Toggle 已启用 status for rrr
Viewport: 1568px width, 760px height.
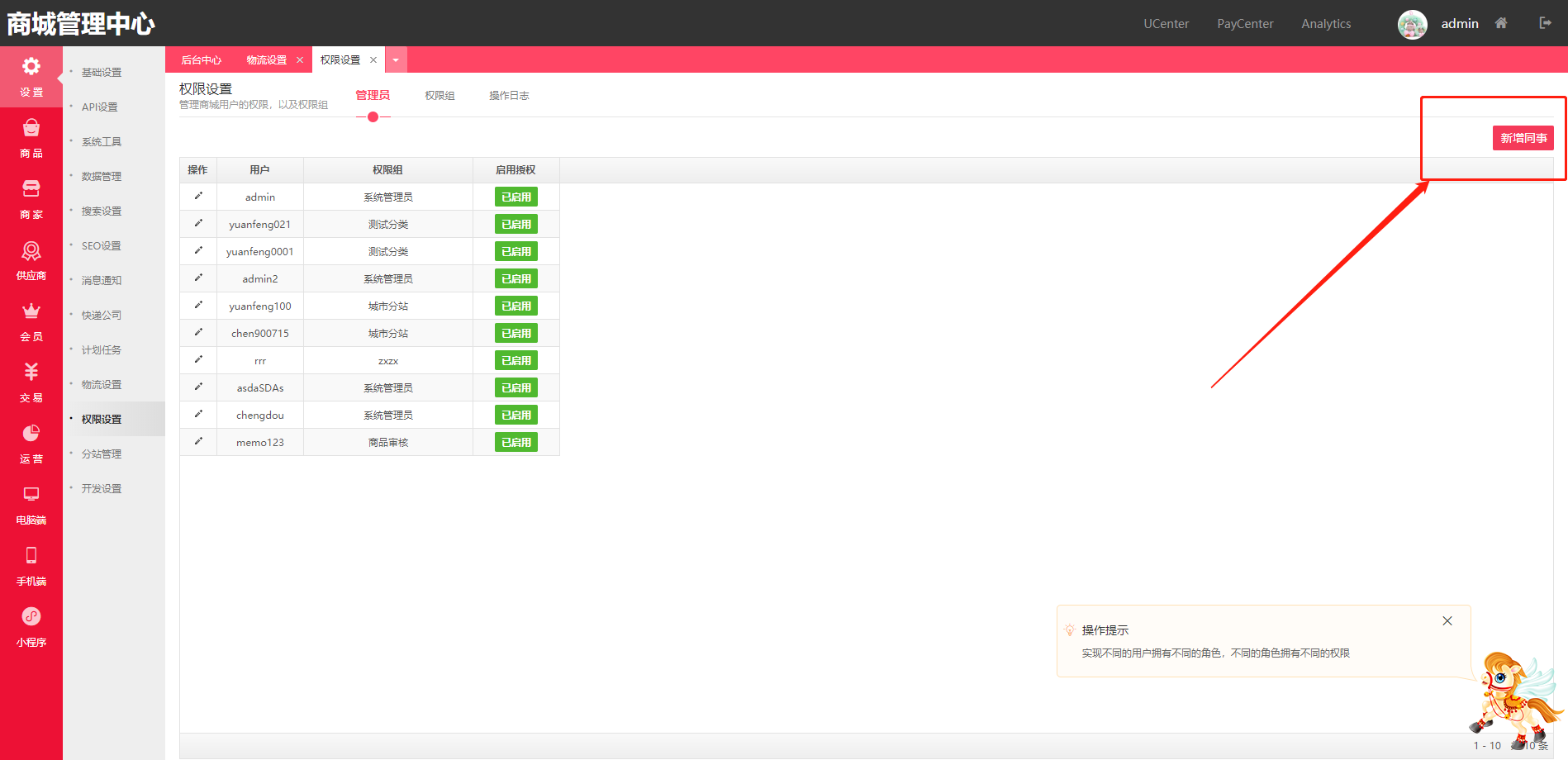coord(516,360)
